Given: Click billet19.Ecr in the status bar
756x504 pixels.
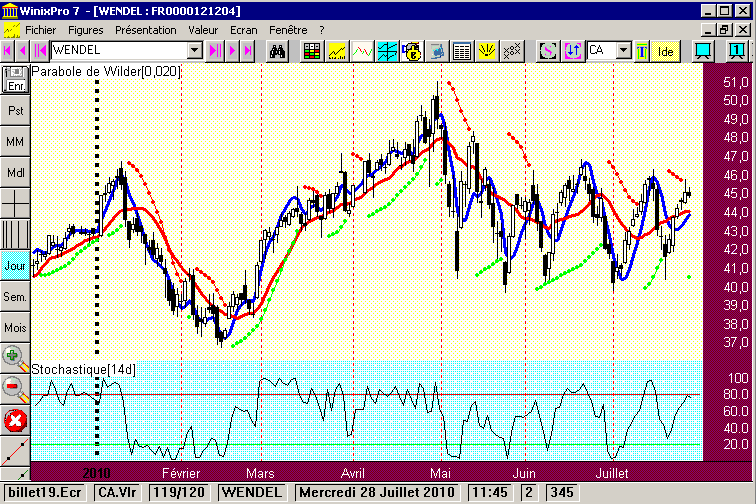Looking at the screenshot, I should 45,492.
